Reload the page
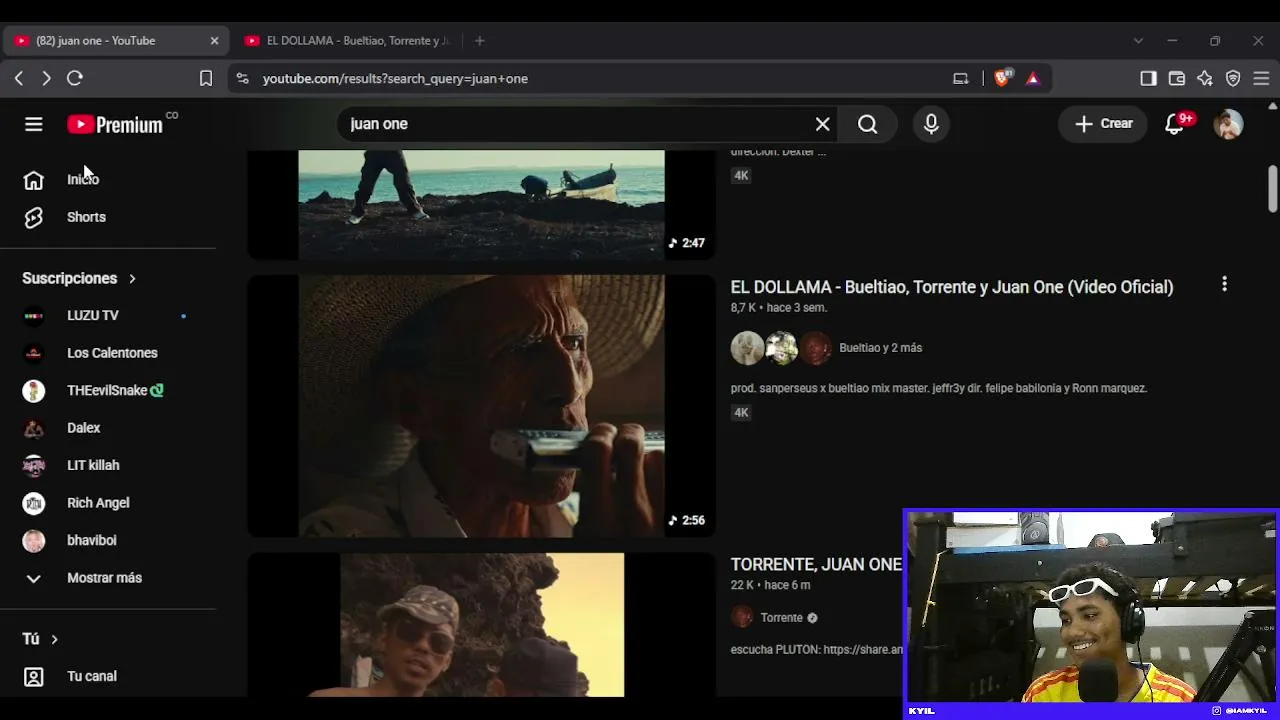The image size is (1280, 720). coord(75,78)
